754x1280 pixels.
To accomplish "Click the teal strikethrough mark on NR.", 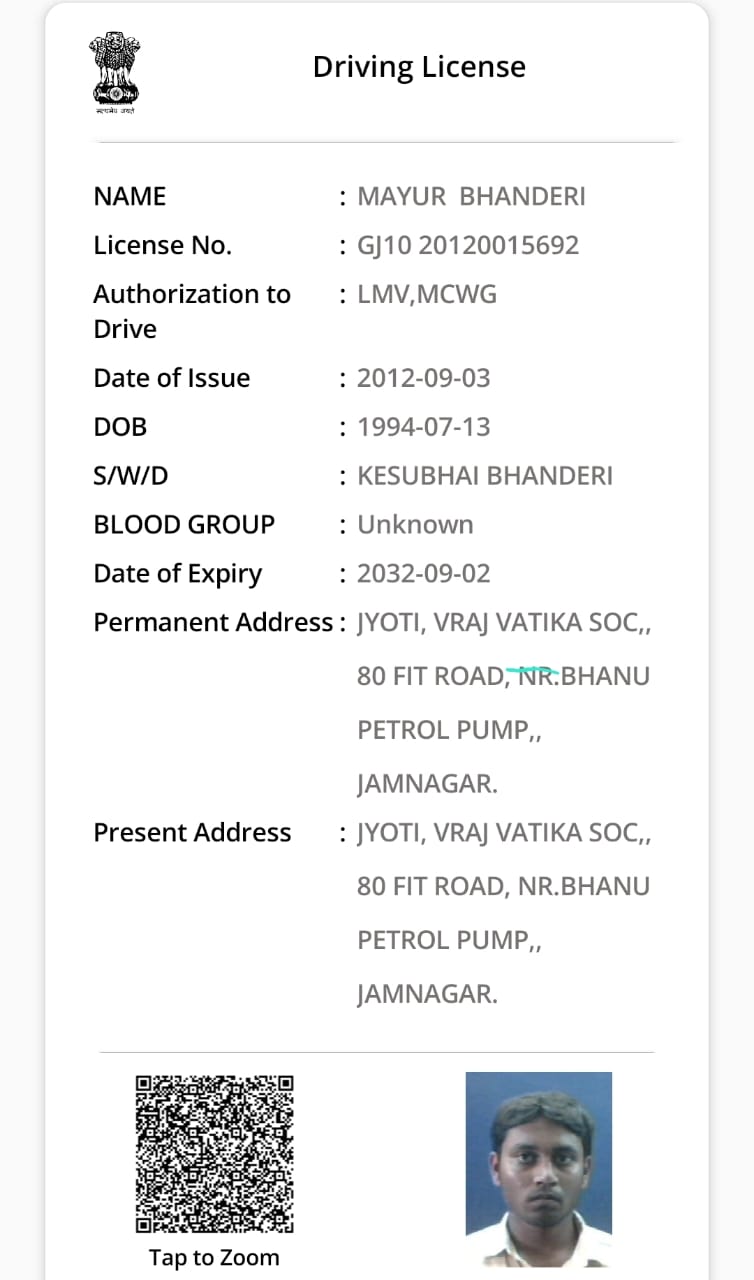I will [x=531, y=670].
